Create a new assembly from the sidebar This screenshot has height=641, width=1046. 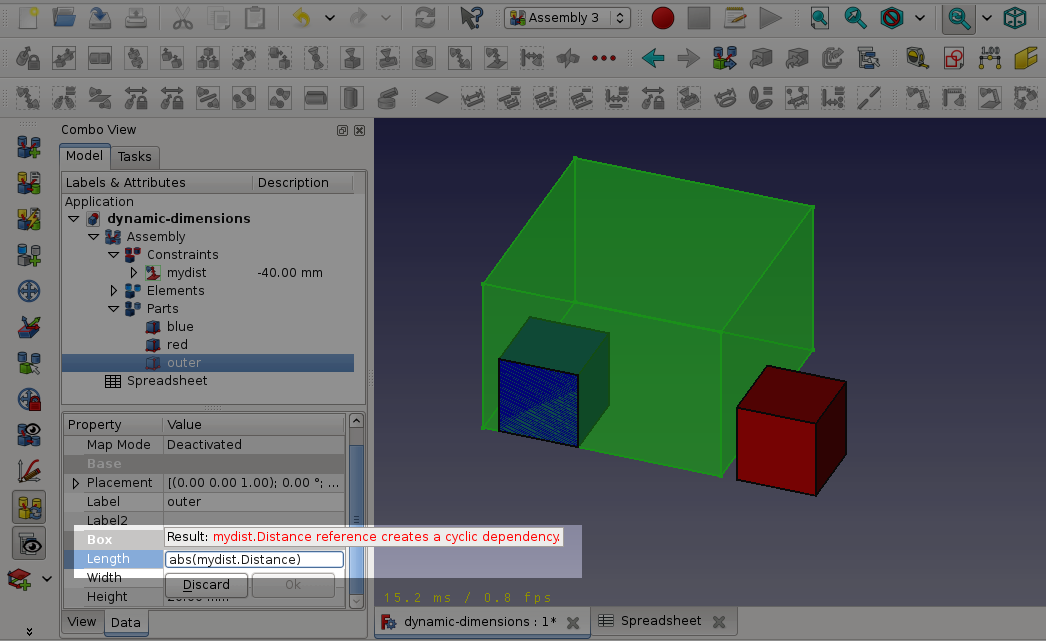tap(28, 146)
